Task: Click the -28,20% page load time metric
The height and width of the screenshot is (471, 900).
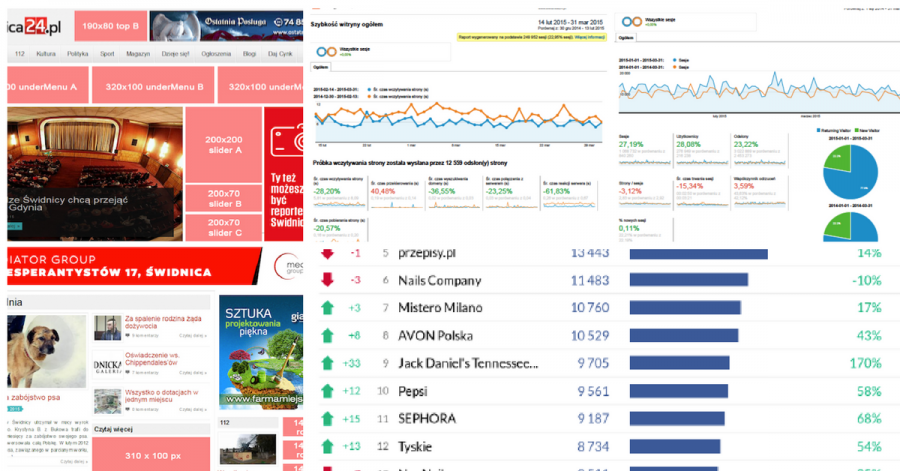Action: coord(327,191)
